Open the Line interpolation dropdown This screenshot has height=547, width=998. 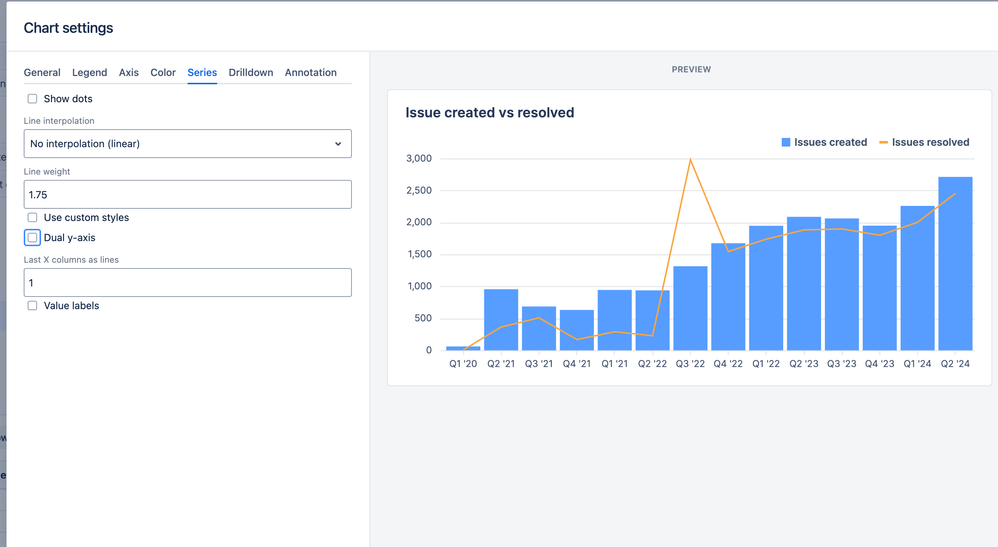[x=188, y=144]
